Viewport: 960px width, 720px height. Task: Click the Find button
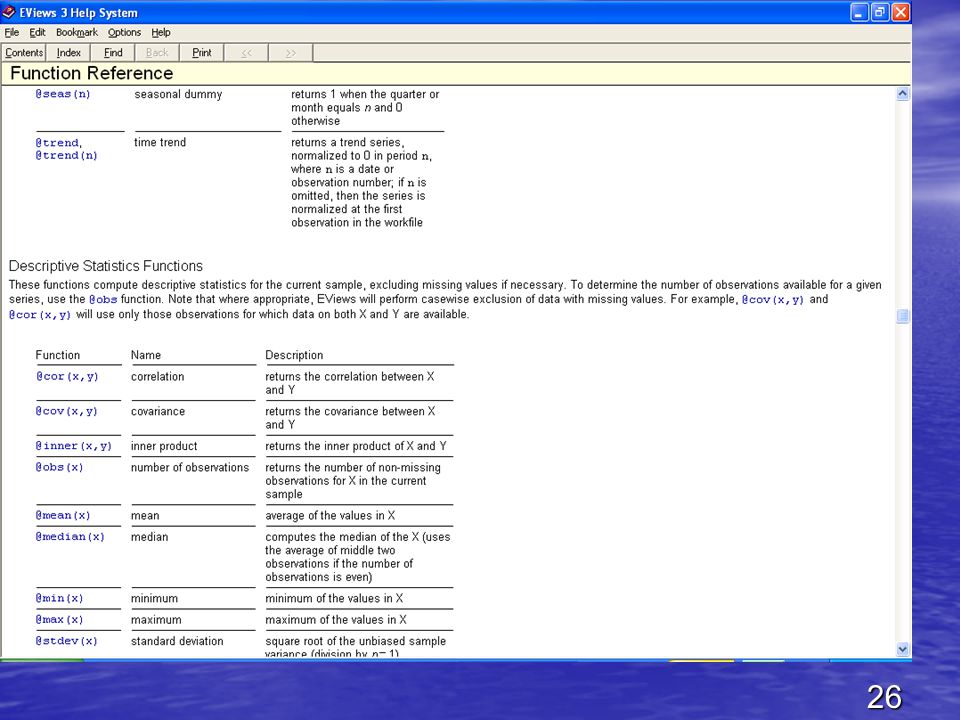point(113,53)
